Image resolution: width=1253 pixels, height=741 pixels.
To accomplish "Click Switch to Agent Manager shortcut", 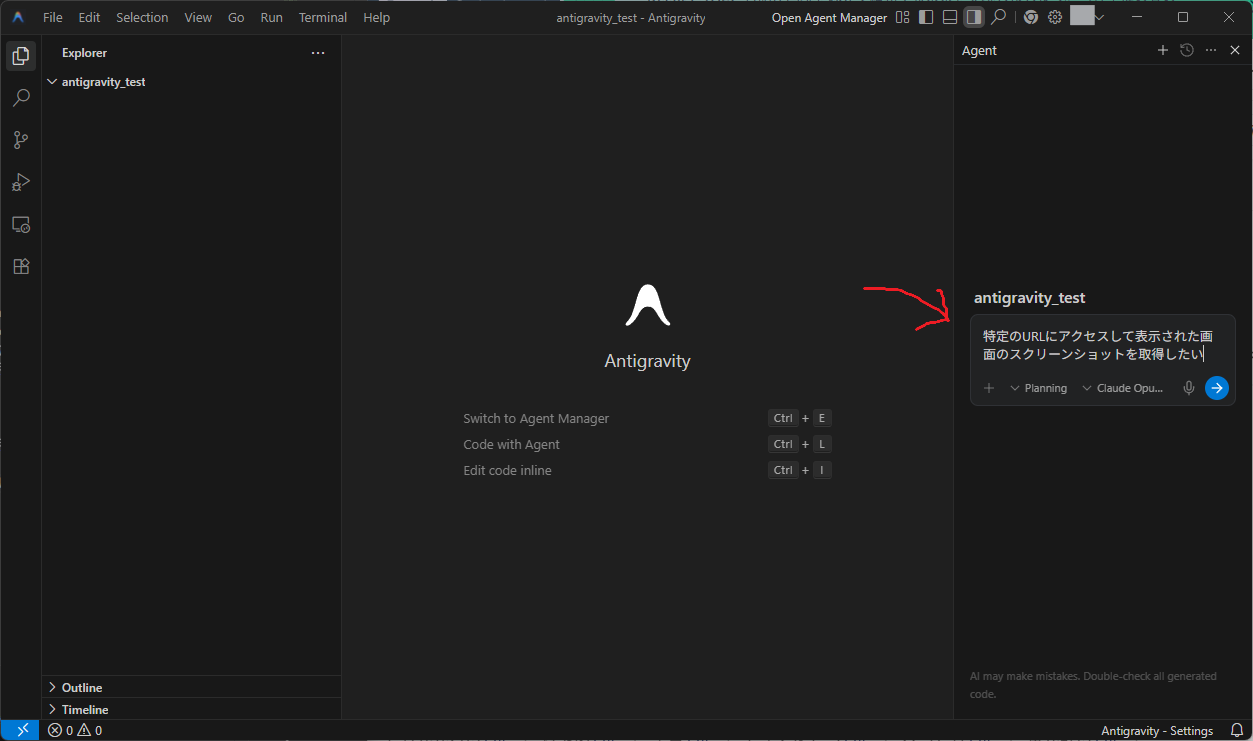I will click(x=536, y=418).
